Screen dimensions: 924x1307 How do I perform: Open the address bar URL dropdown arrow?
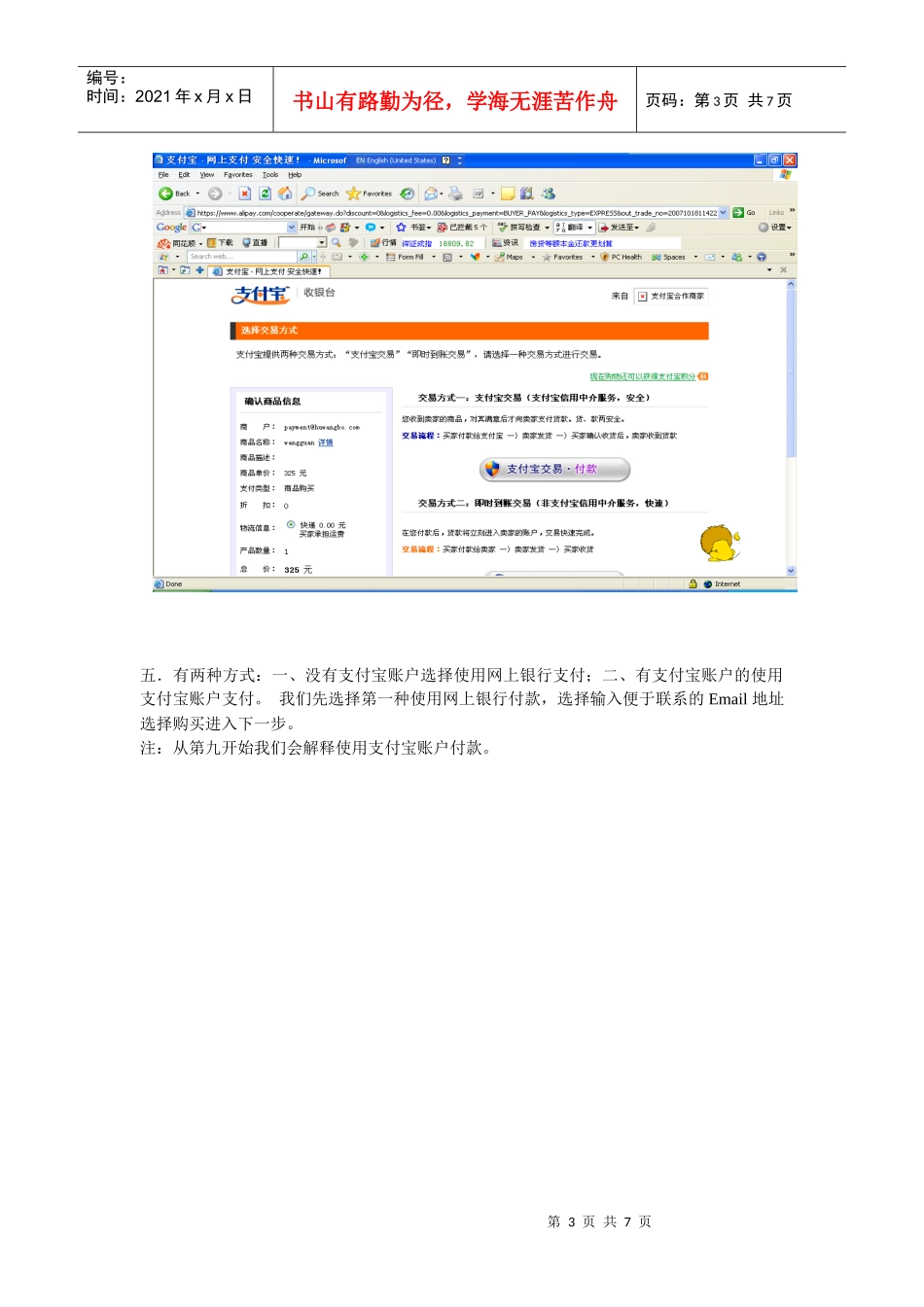[x=723, y=212]
